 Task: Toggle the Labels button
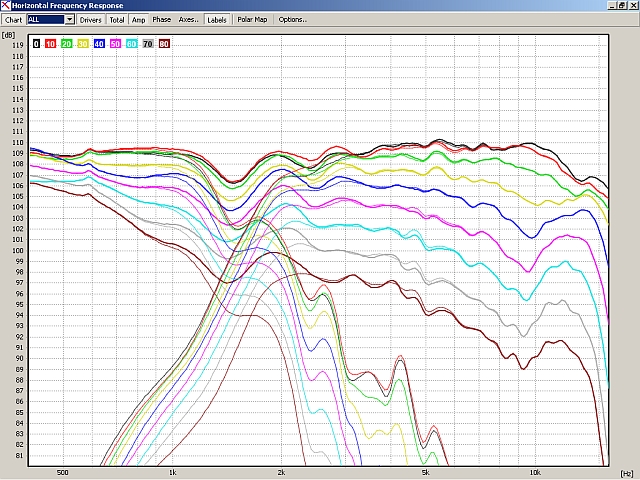tap(217, 20)
